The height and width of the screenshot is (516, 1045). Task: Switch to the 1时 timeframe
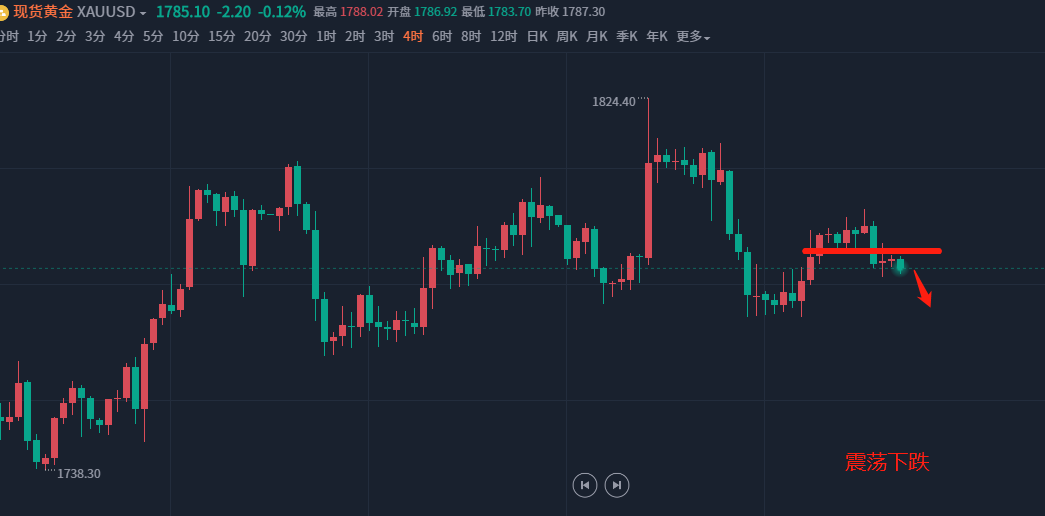[x=326, y=37]
